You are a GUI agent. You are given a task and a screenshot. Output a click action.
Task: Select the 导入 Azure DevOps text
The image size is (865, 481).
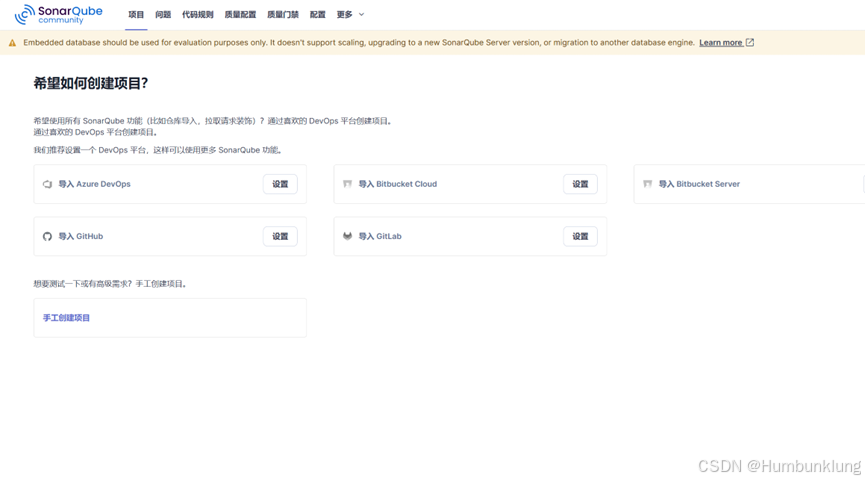pos(94,184)
